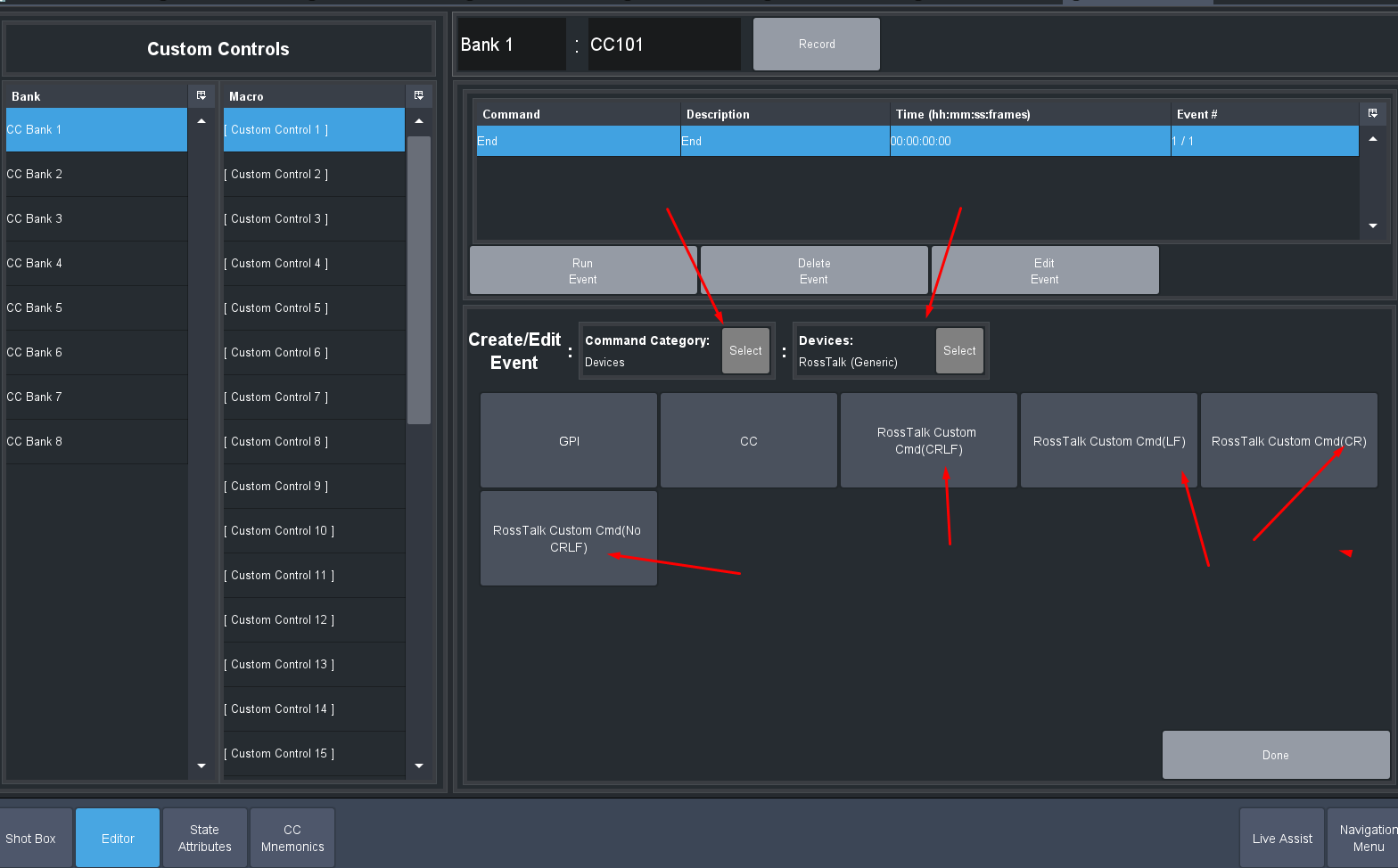Open the event table column options icon
This screenshot has height=868, width=1398.
1373,113
